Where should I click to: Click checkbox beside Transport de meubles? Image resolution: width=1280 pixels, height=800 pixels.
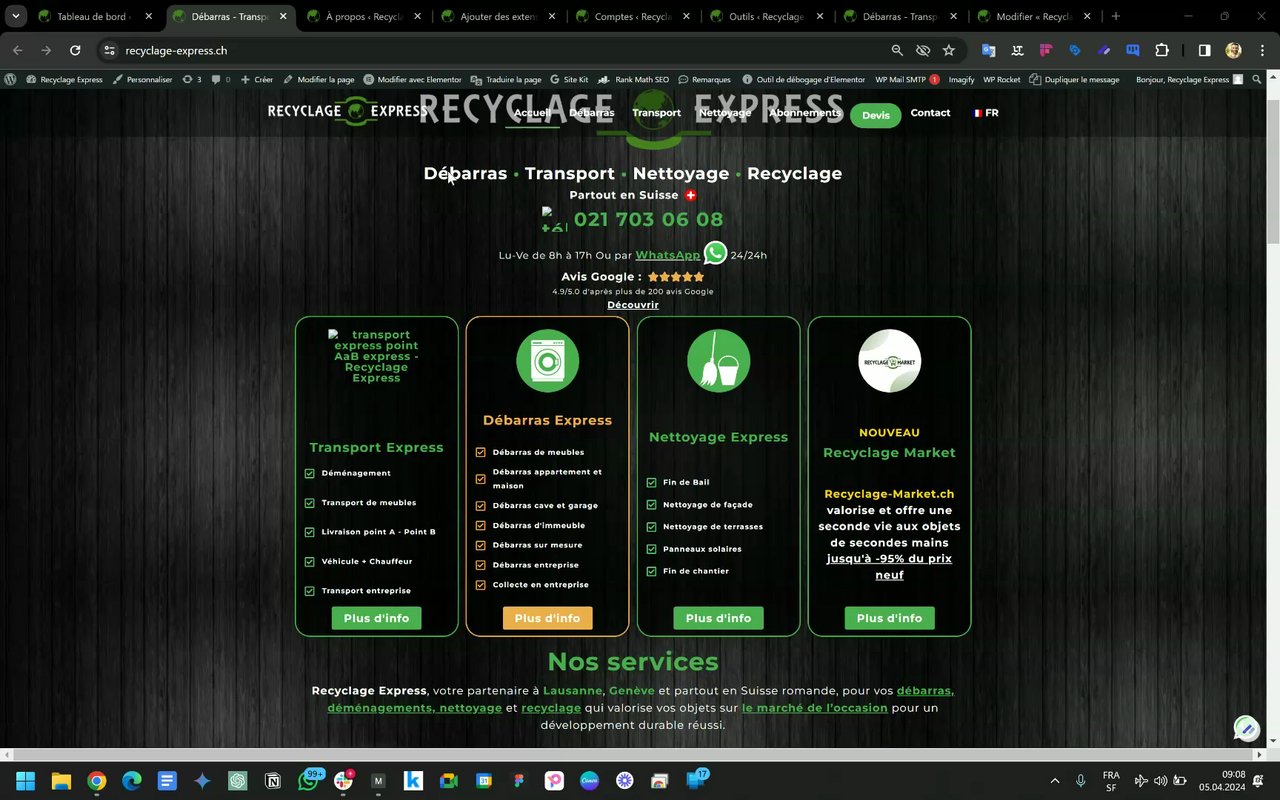click(309, 503)
